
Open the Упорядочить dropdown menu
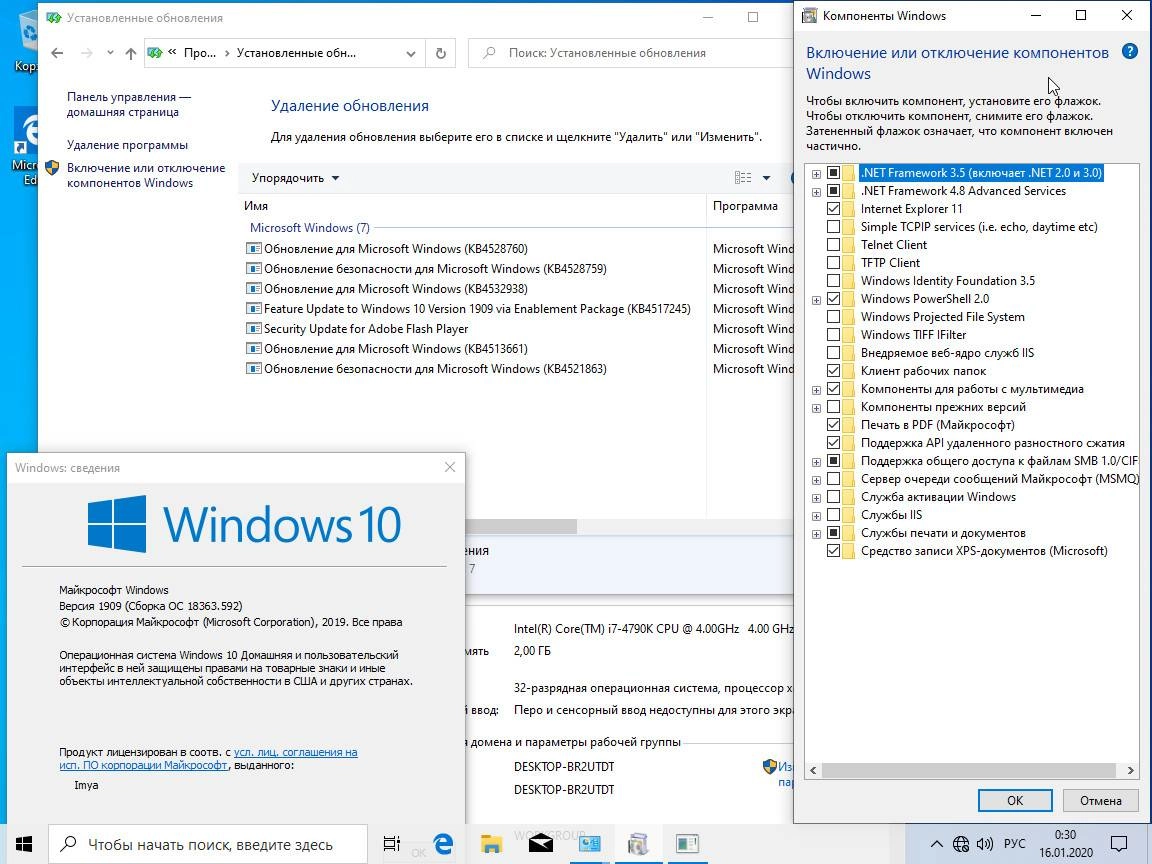295,178
